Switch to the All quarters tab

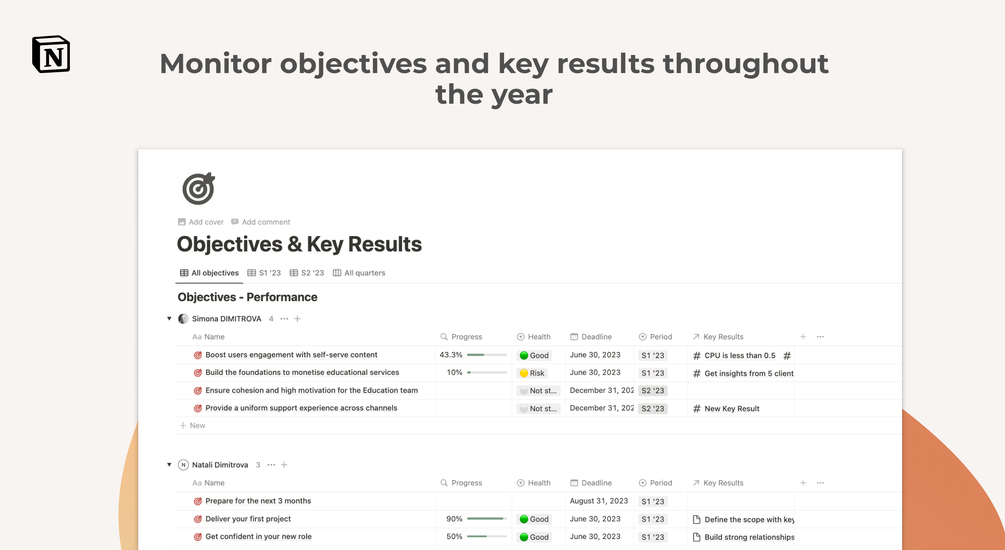click(359, 273)
